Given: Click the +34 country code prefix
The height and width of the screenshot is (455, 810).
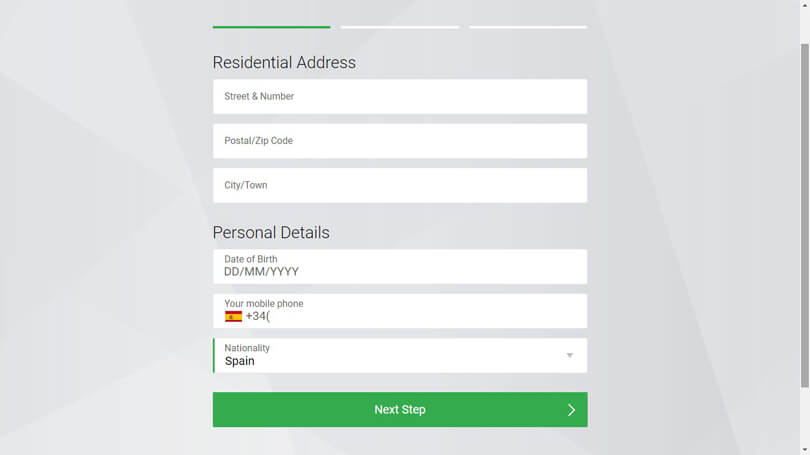Looking at the screenshot, I should [x=256, y=316].
